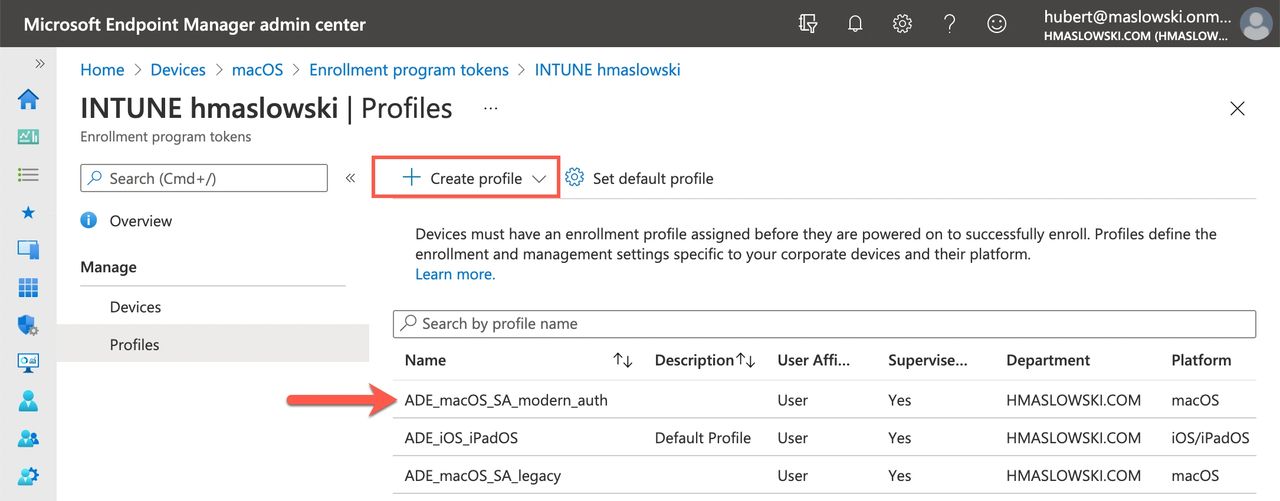Open the ADE_macOS_SA_modern_auth profile

[506, 400]
